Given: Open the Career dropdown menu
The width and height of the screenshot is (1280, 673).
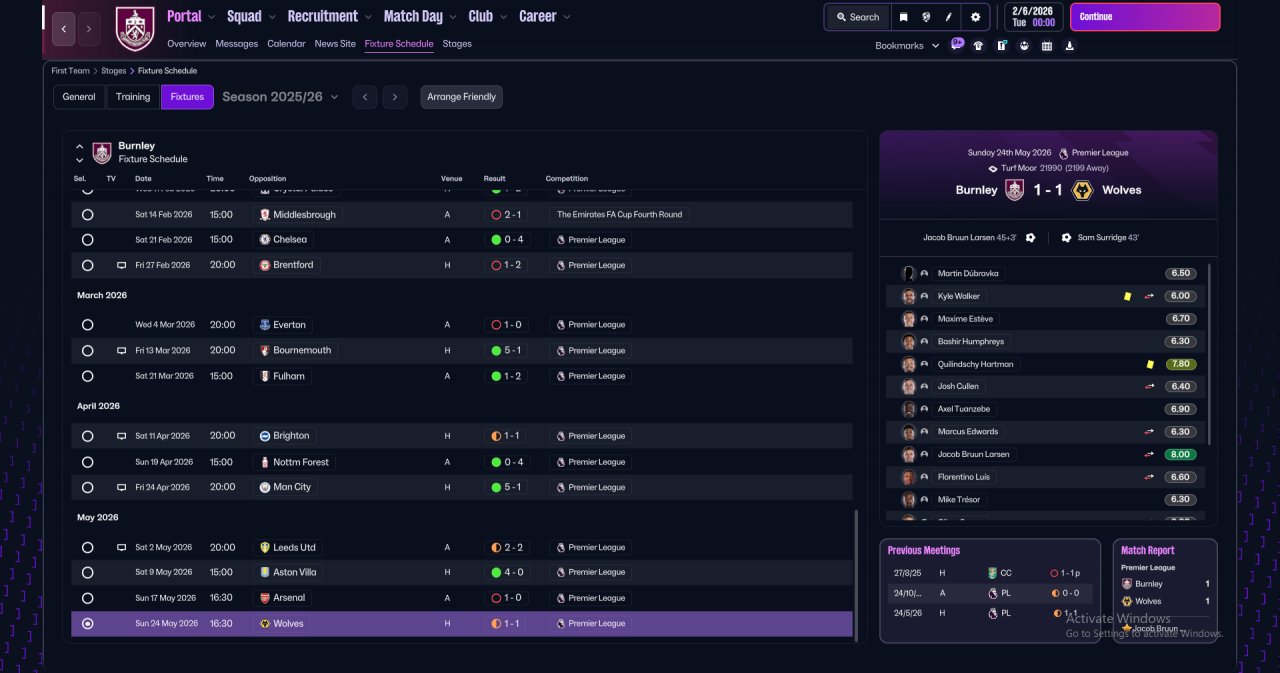Looking at the screenshot, I should [x=545, y=16].
